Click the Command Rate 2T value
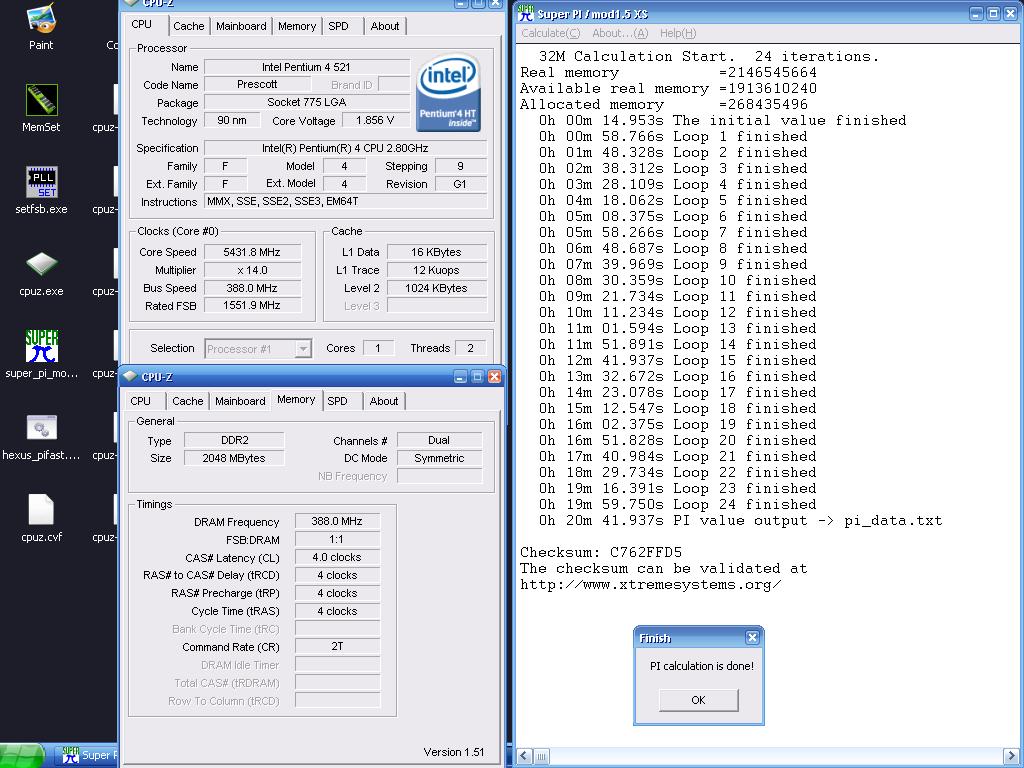 point(337,647)
